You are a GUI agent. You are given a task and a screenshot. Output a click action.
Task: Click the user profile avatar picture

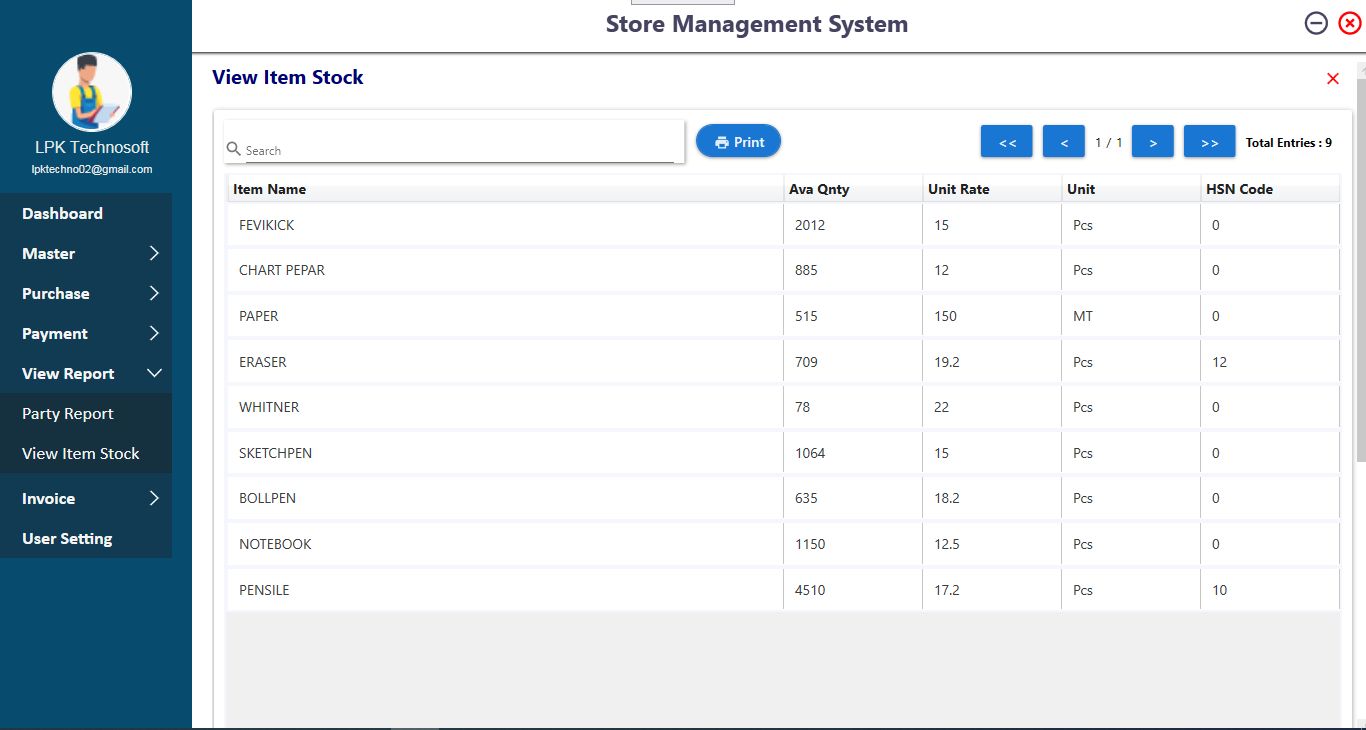(x=92, y=92)
